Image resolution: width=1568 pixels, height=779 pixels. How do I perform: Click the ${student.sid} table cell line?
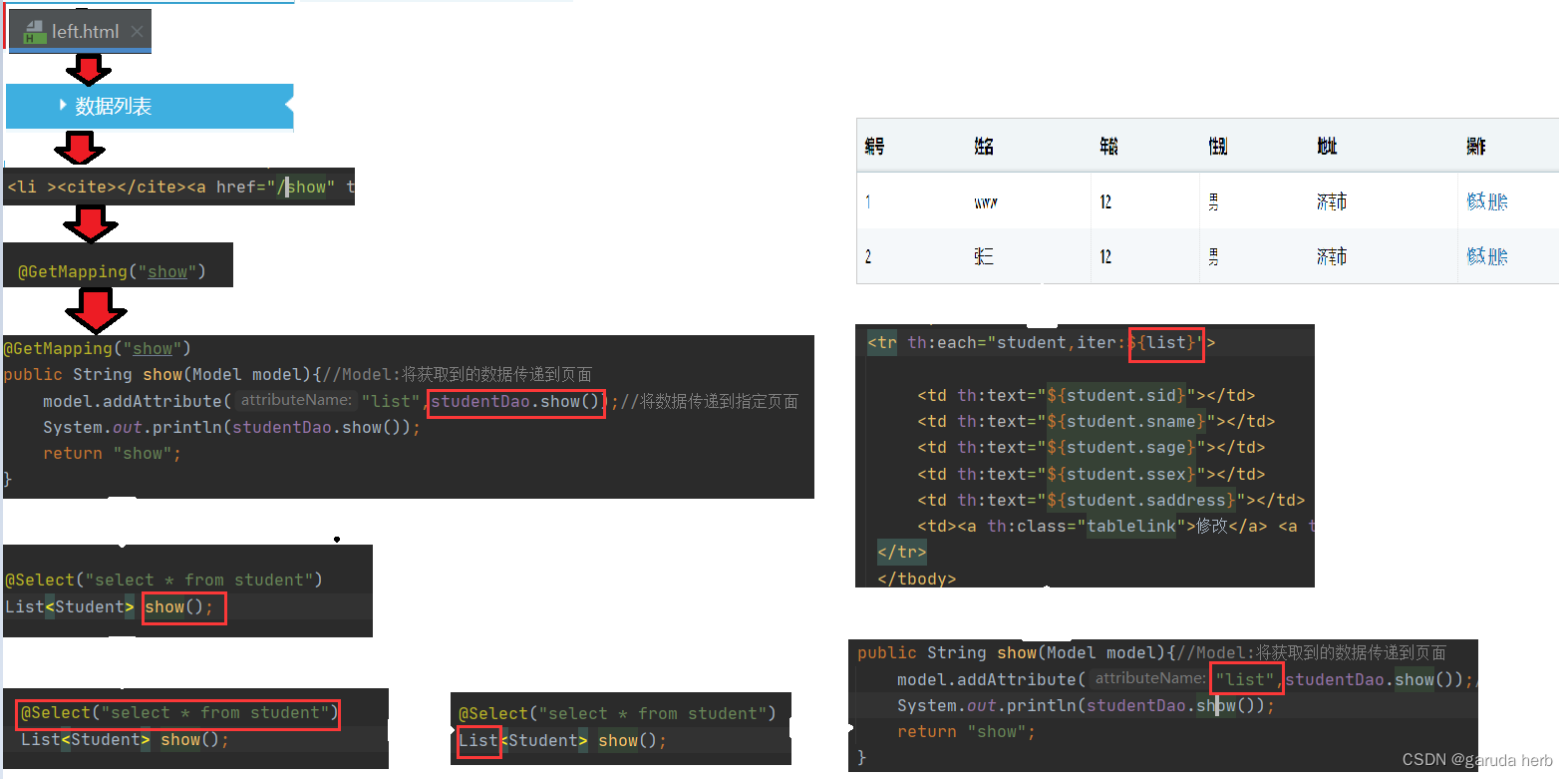tap(1087, 395)
